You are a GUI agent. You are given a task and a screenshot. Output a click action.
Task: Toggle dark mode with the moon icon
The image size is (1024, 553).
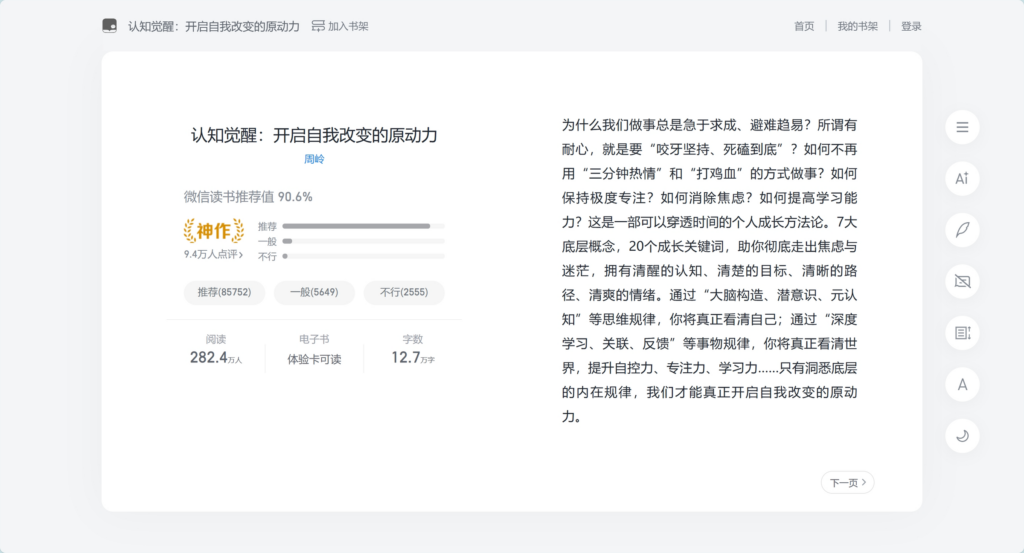pos(962,435)
